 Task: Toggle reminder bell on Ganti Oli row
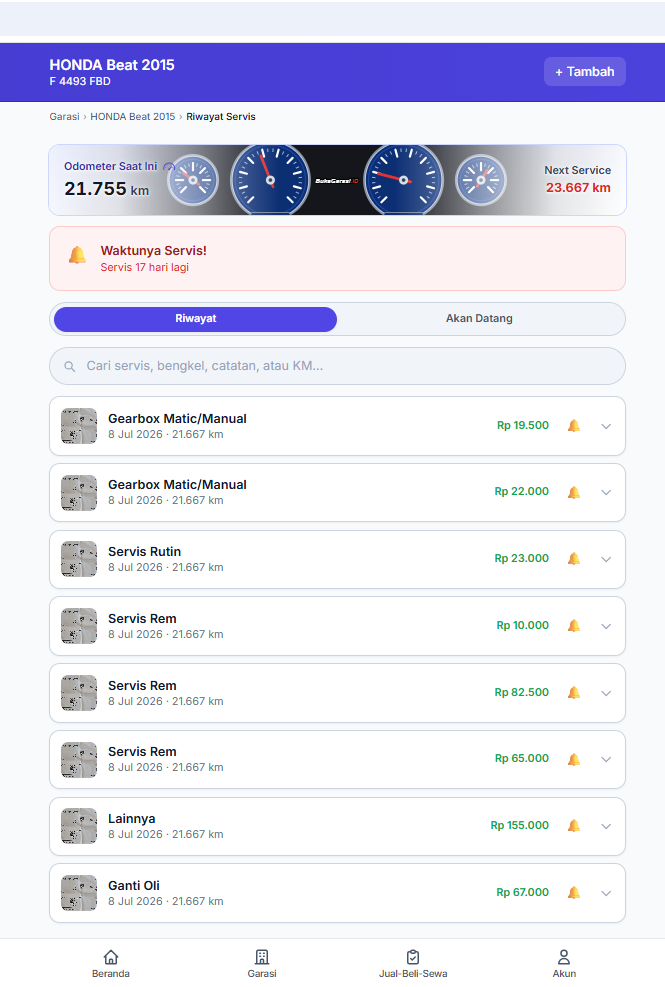(x=574, y=893)
